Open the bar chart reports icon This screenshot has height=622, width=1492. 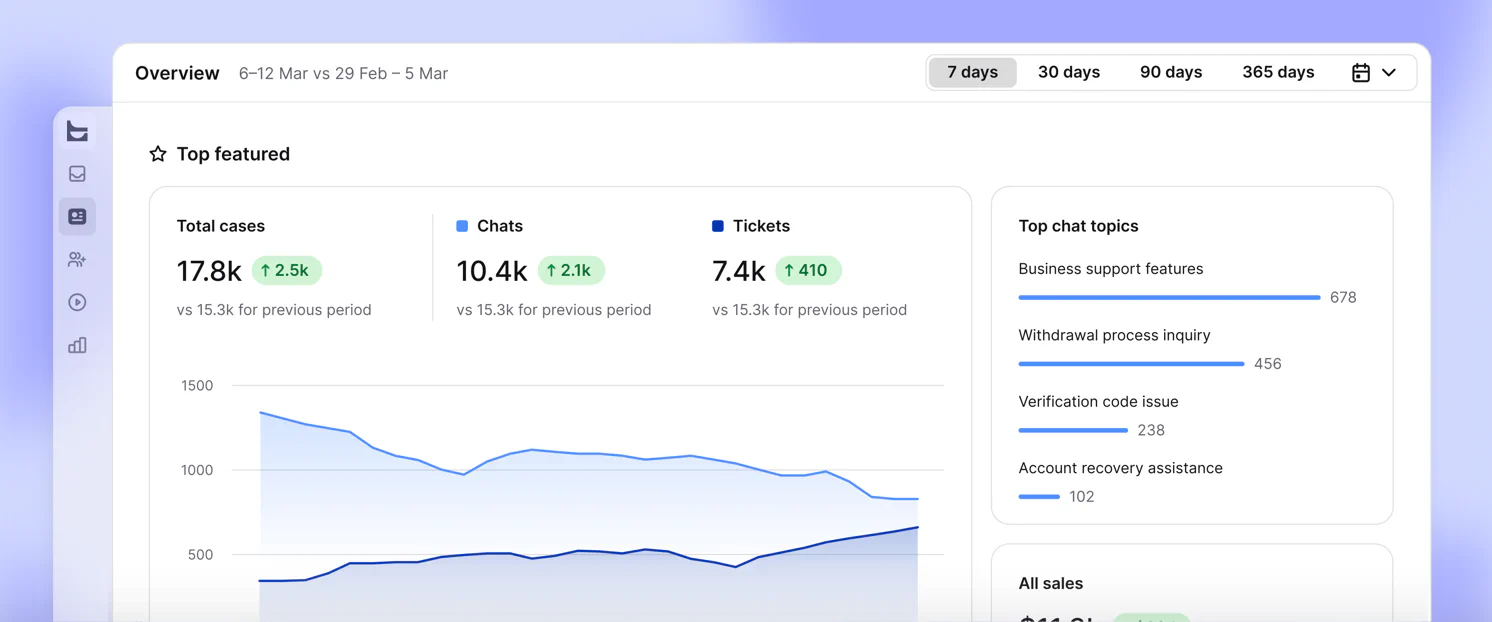tap(77, 346)
